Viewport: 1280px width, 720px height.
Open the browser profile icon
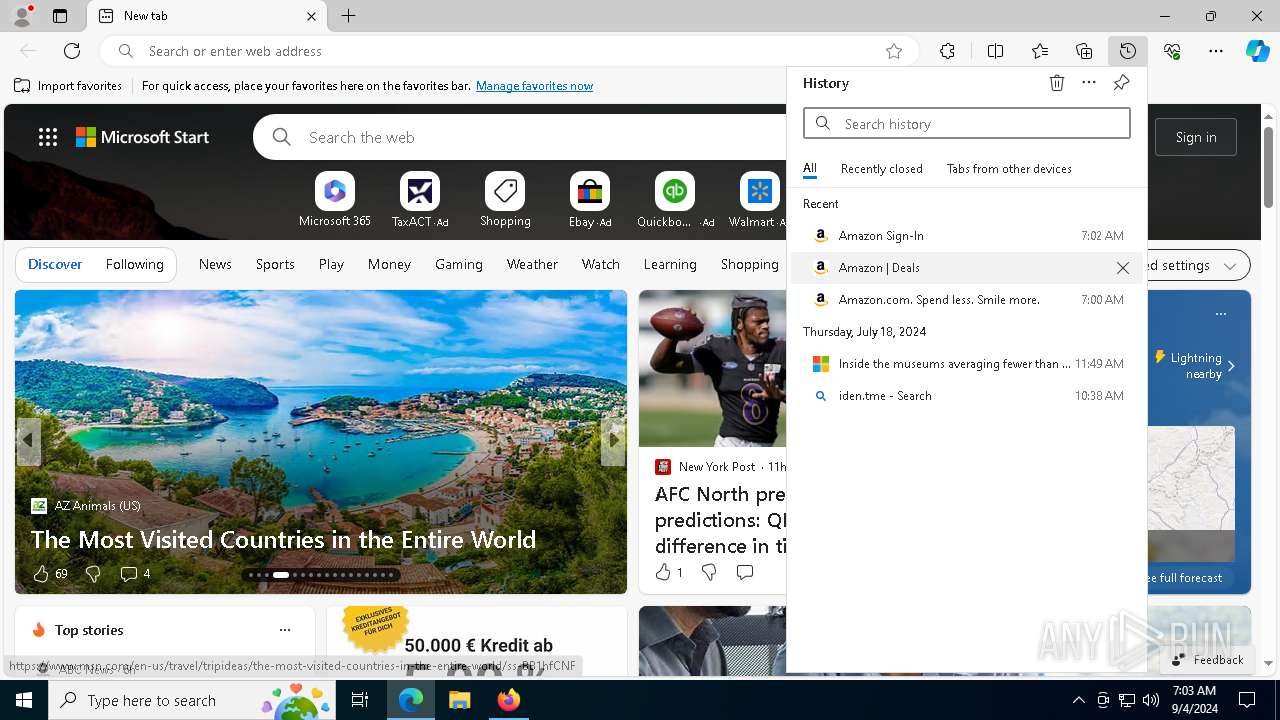coord(22,16)
